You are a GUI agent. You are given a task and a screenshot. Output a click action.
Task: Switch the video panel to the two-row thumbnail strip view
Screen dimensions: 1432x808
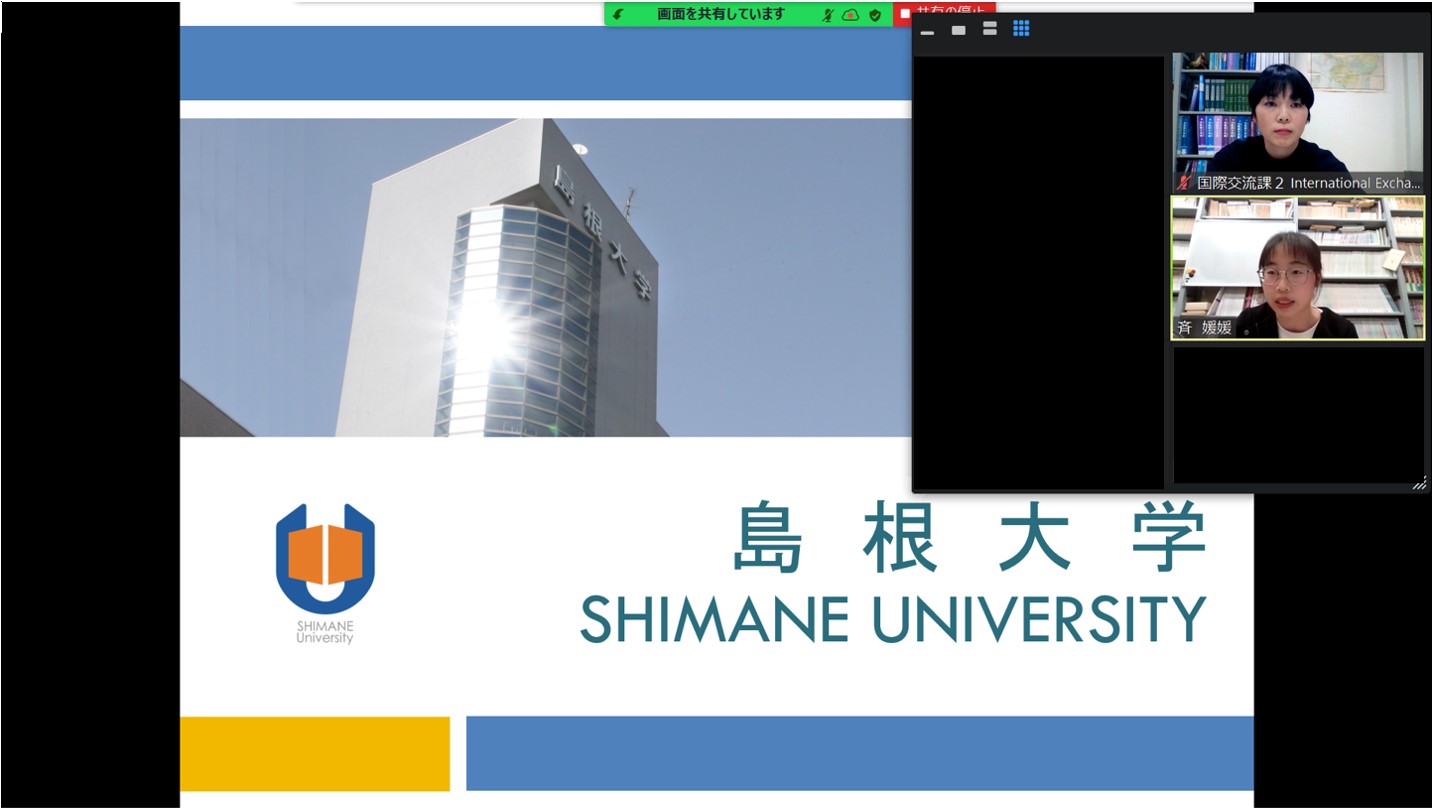[x=989, y=29]
